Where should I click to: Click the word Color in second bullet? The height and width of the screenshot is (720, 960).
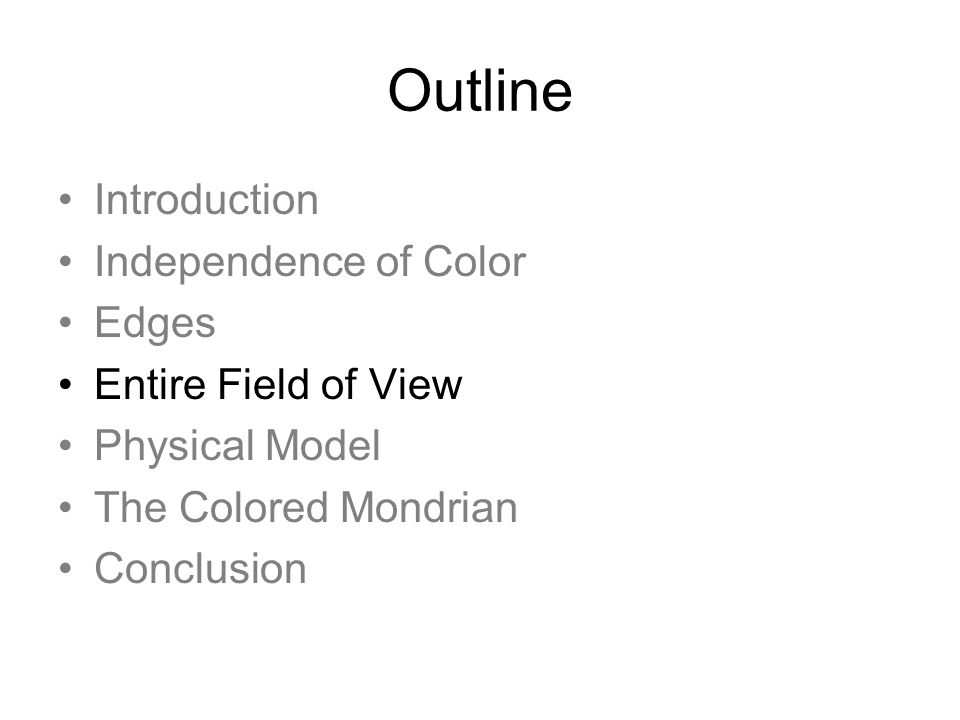pos(474,261)
